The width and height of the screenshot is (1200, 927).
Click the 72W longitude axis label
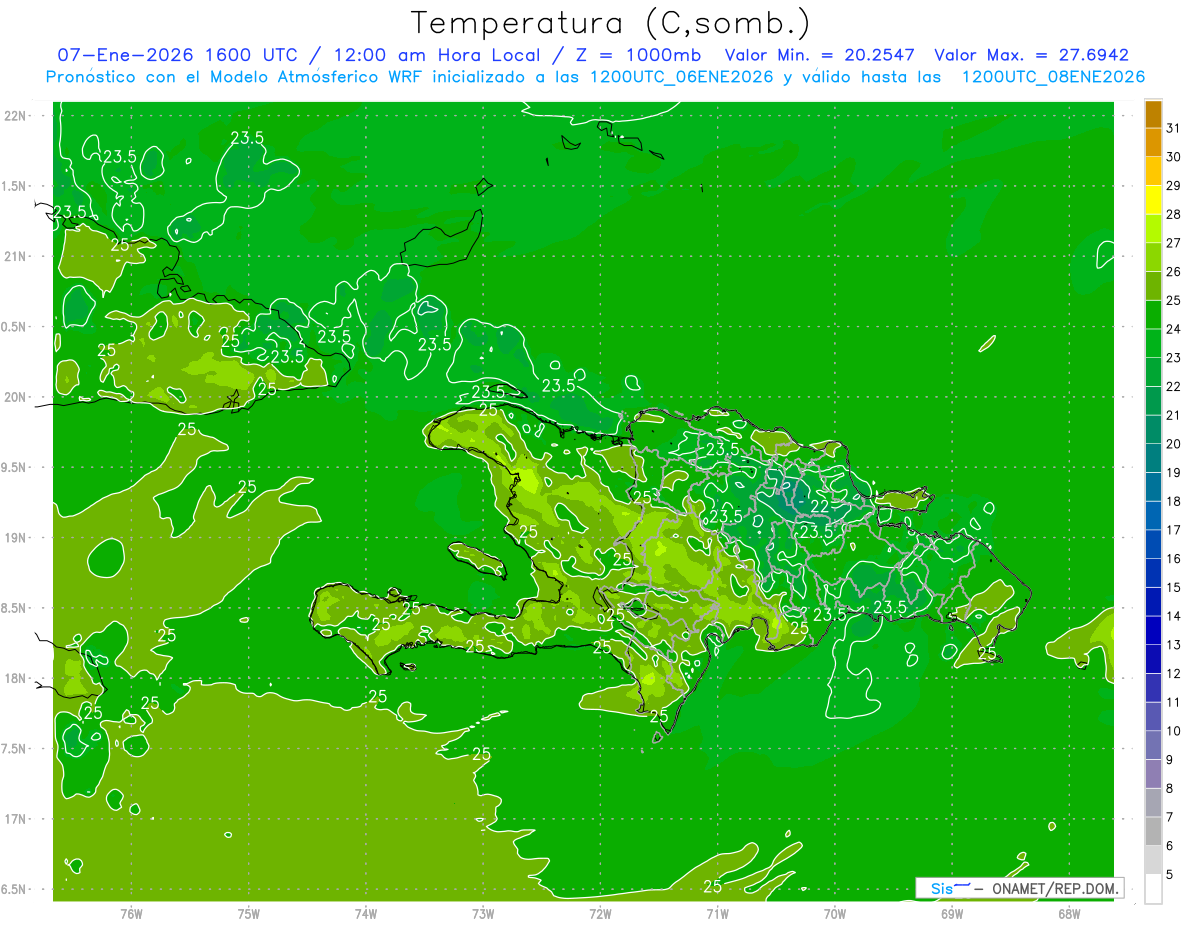600,913
